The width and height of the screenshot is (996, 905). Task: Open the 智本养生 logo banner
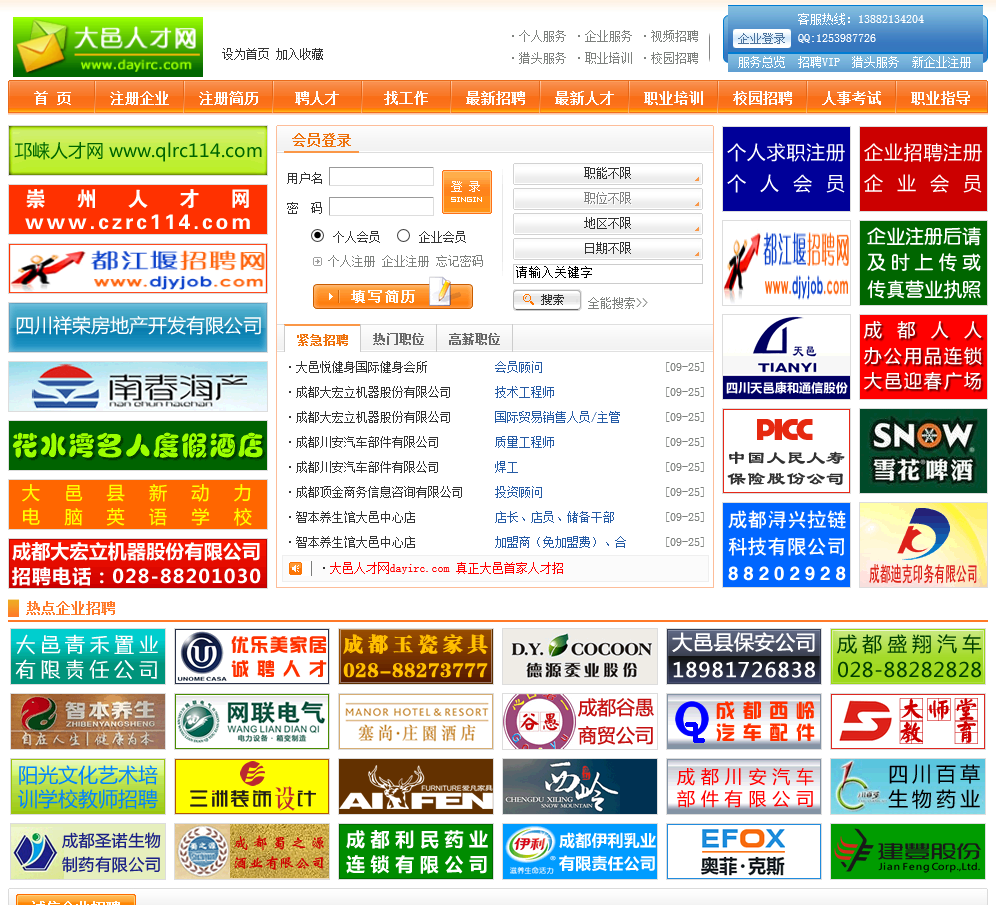point(88,721)
